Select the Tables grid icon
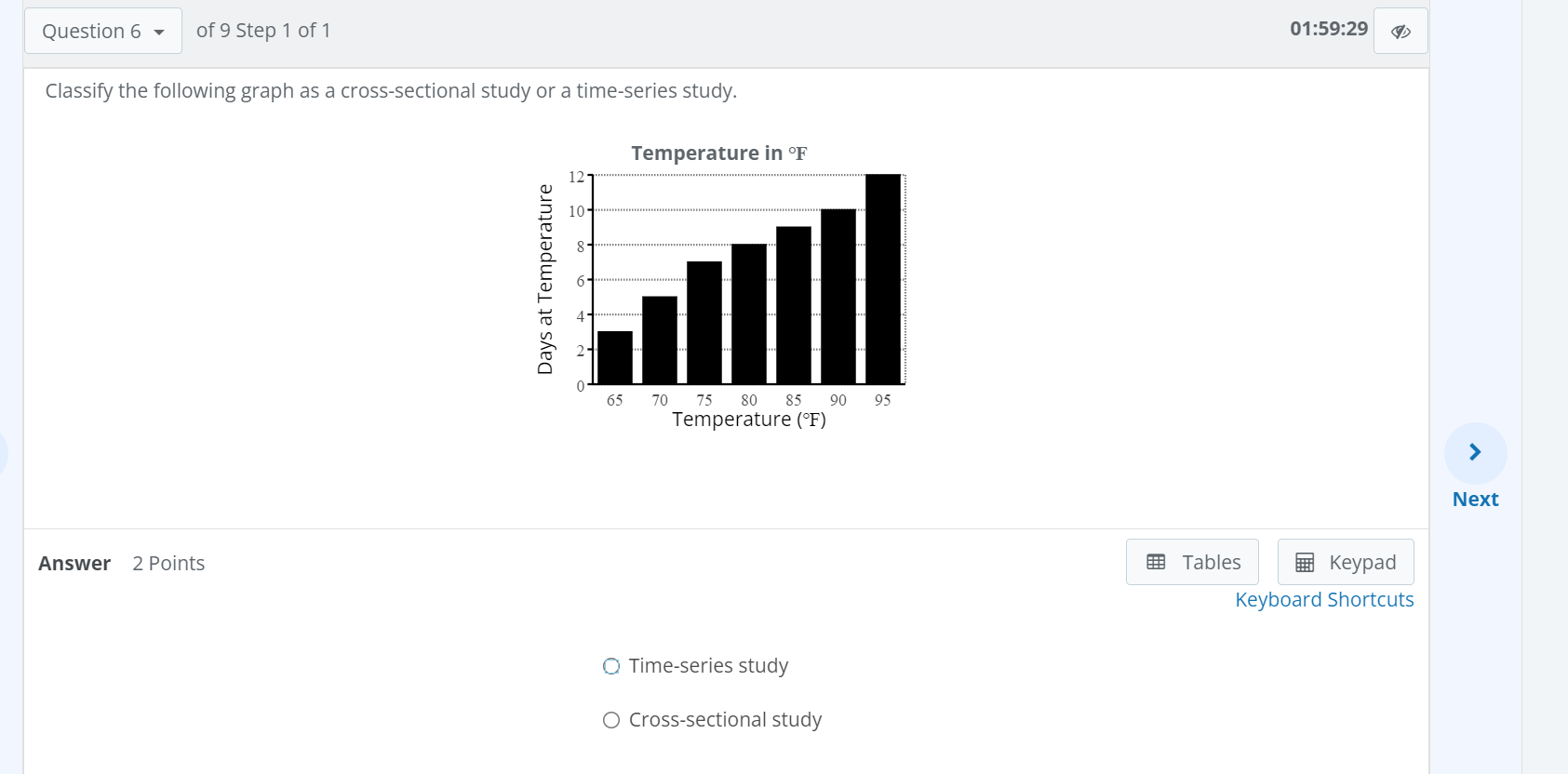1568x774 pixels. pyautogui.click(x=1154, y=561)
